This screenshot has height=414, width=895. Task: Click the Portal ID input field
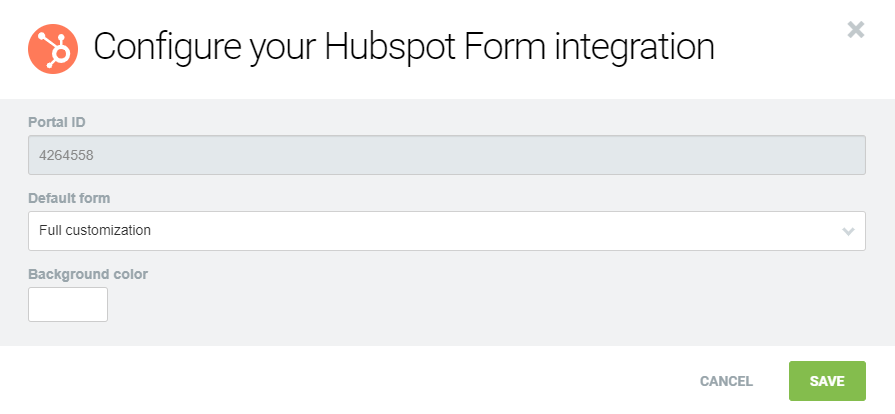point(446,155)
